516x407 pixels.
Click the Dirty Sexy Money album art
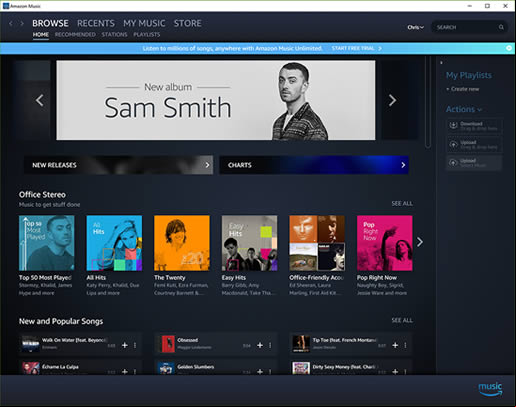[x=301, y=368]
